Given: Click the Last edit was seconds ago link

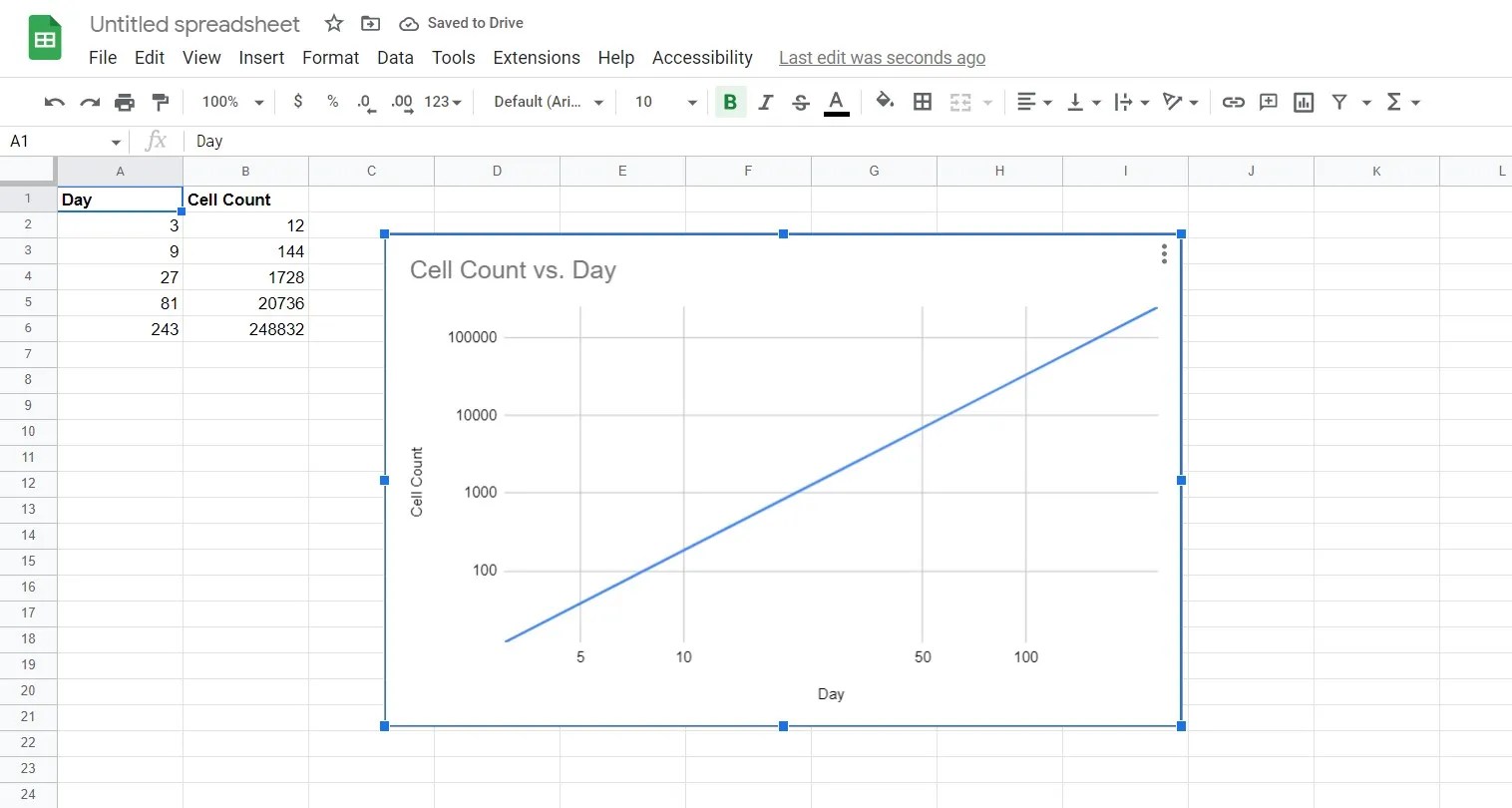Looking at the screenshot, I should point(882,58).
